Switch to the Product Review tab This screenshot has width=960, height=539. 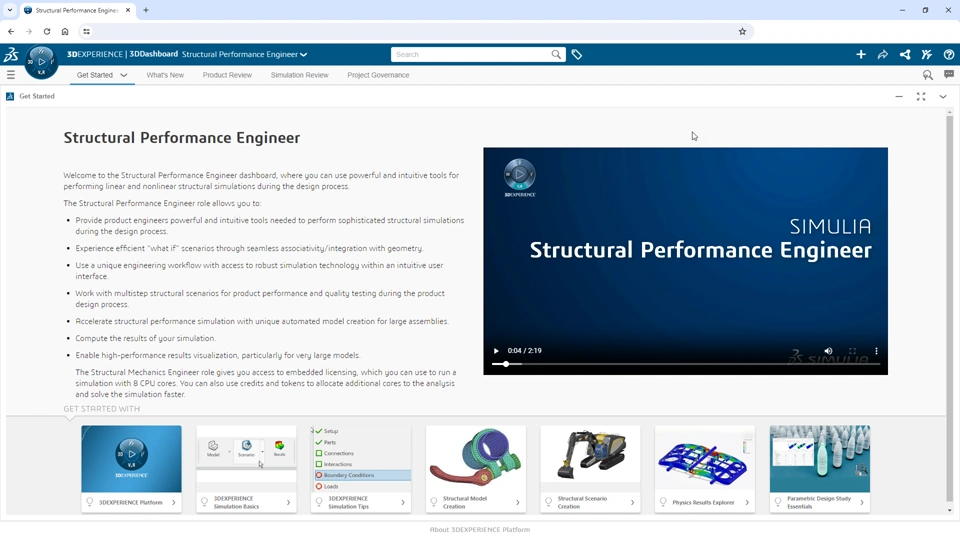(227, 75)
